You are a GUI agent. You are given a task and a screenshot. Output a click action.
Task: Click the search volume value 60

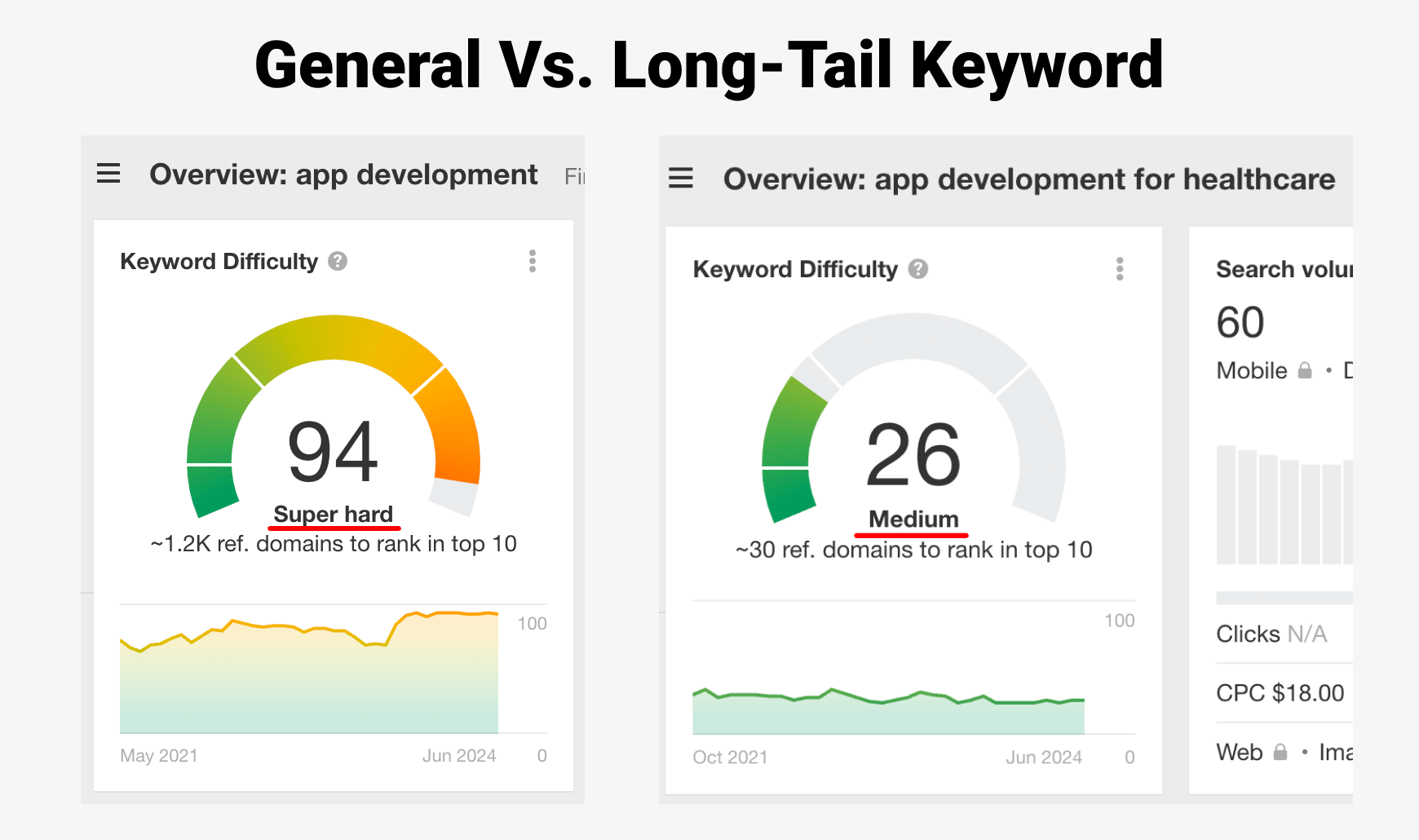(1240, 322)
